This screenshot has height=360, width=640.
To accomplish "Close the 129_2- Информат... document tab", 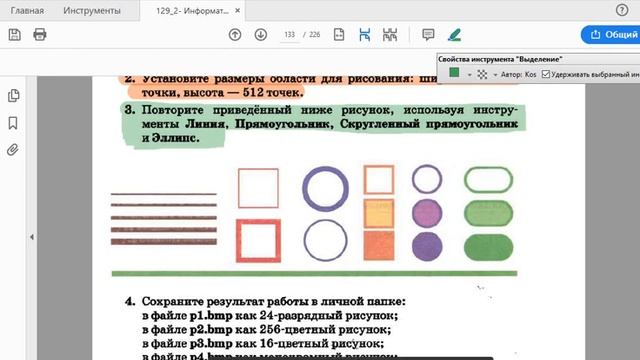I will point(238,11).
